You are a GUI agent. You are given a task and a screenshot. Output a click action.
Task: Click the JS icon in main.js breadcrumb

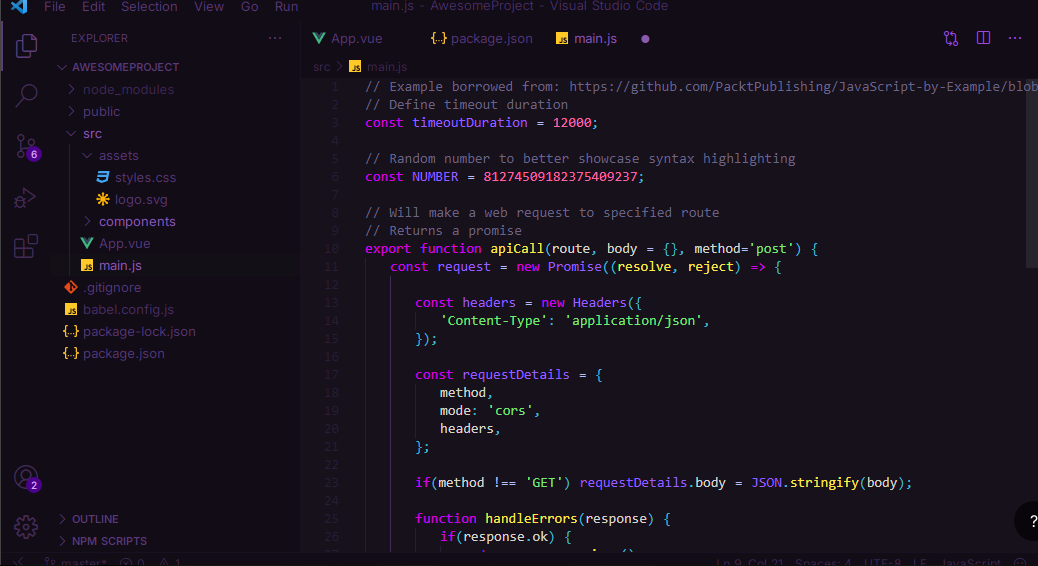point(355,67)
